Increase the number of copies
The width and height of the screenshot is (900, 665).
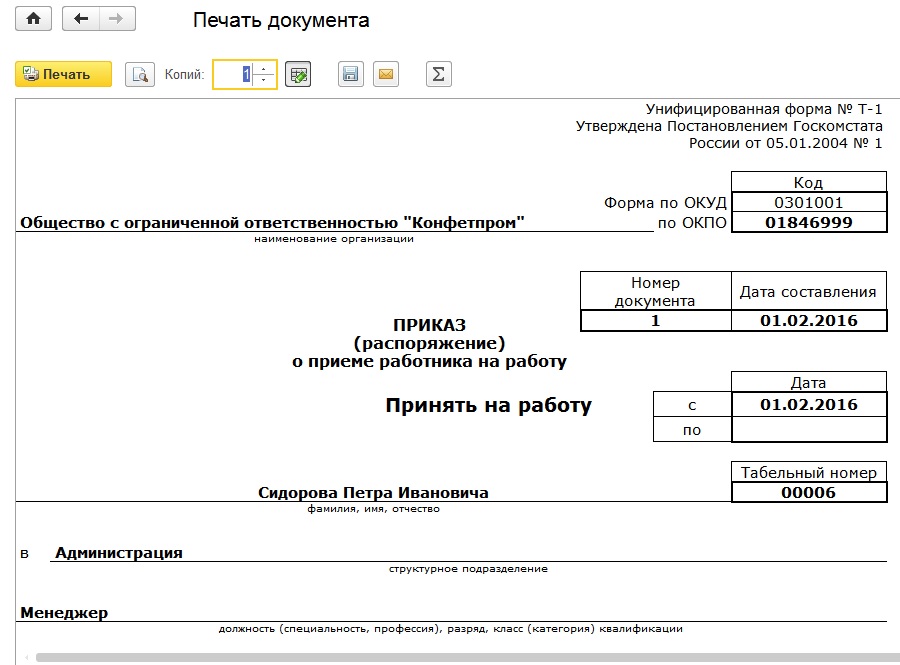click(263, 69)
